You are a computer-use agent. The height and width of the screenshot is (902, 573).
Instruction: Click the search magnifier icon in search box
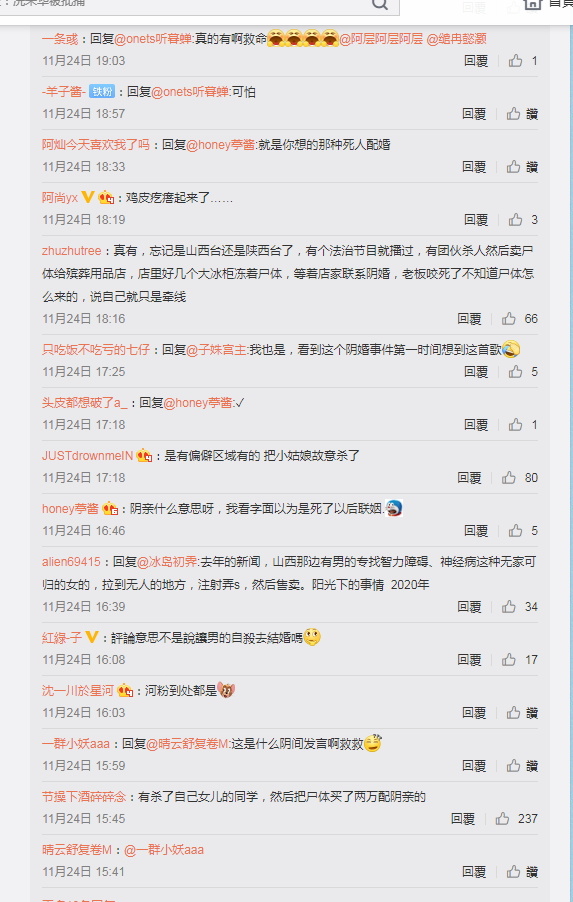(380, 4)
